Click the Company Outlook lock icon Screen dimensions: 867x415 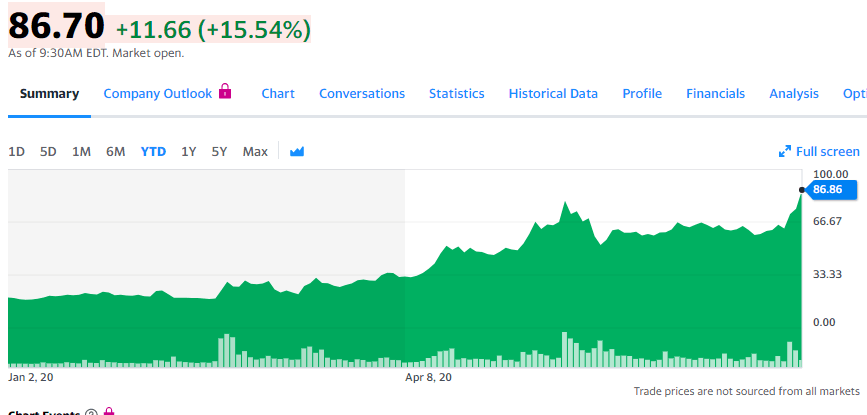tap(225, 92)
